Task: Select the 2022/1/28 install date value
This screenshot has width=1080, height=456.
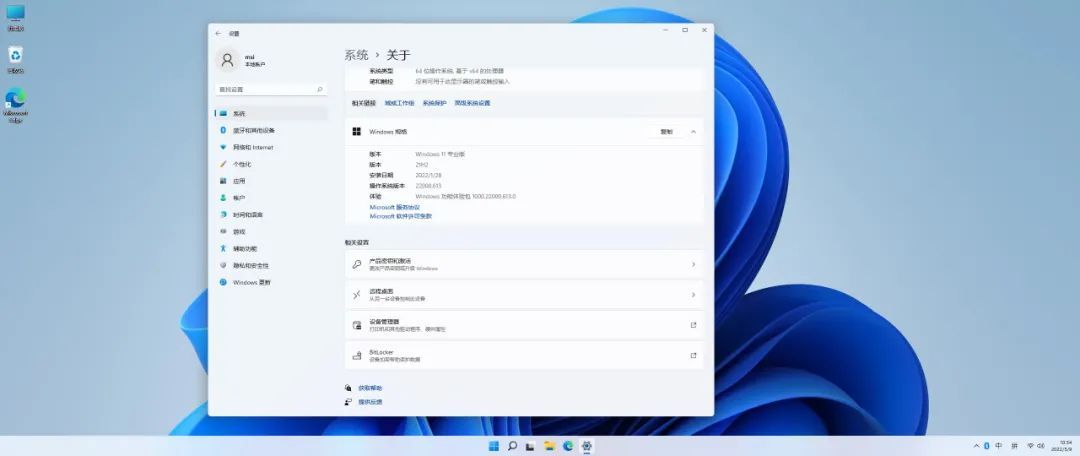Action: 427,176
